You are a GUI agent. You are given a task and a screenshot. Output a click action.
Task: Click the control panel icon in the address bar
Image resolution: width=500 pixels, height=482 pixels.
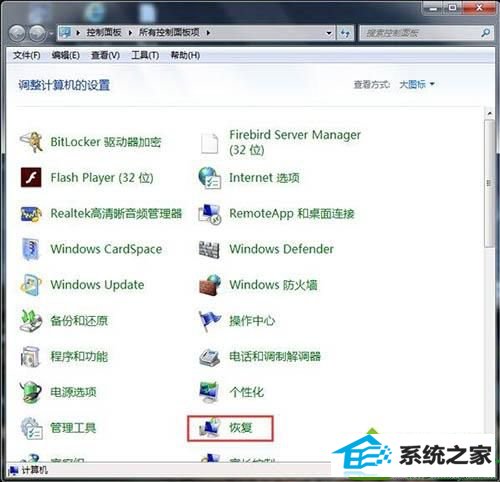(x=65, y=32)
